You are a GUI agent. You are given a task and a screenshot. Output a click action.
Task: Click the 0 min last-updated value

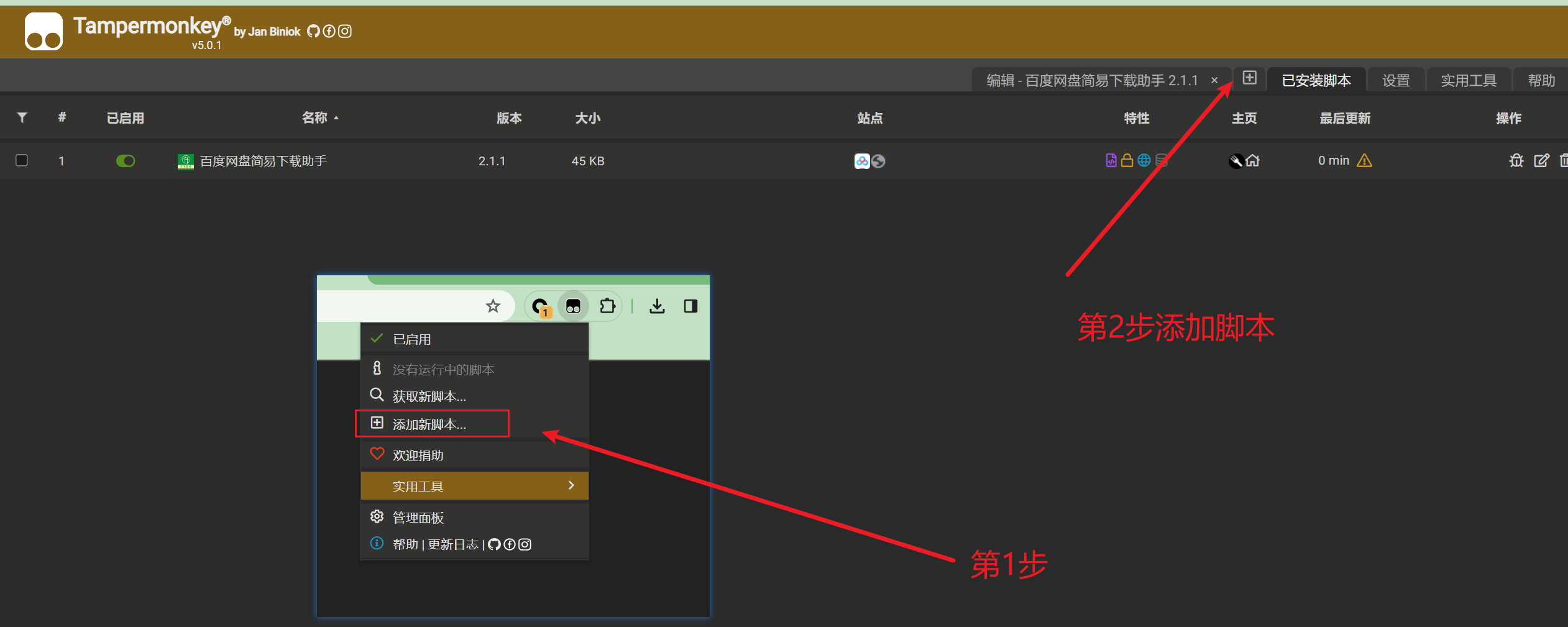coord(1334,160)
